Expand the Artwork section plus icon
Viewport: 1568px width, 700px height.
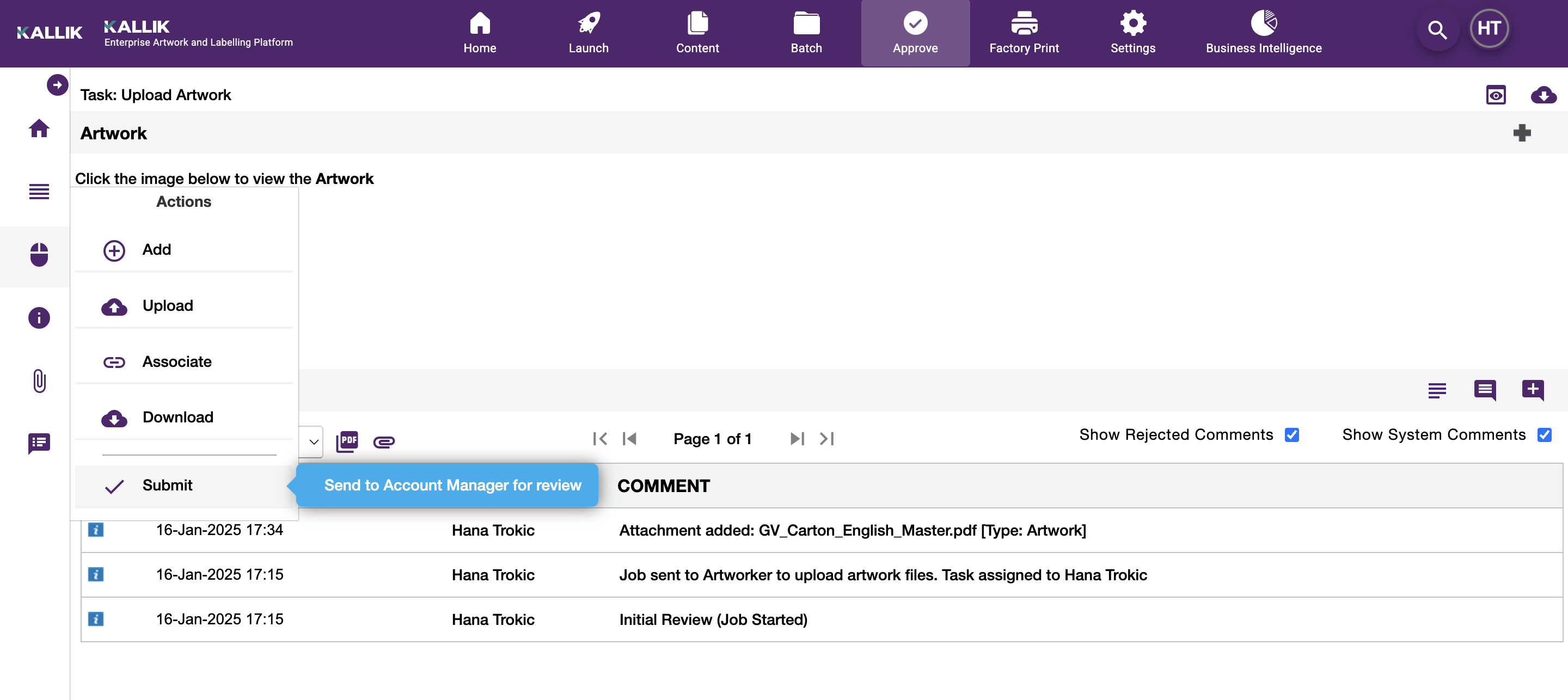tap(1521, 133)
